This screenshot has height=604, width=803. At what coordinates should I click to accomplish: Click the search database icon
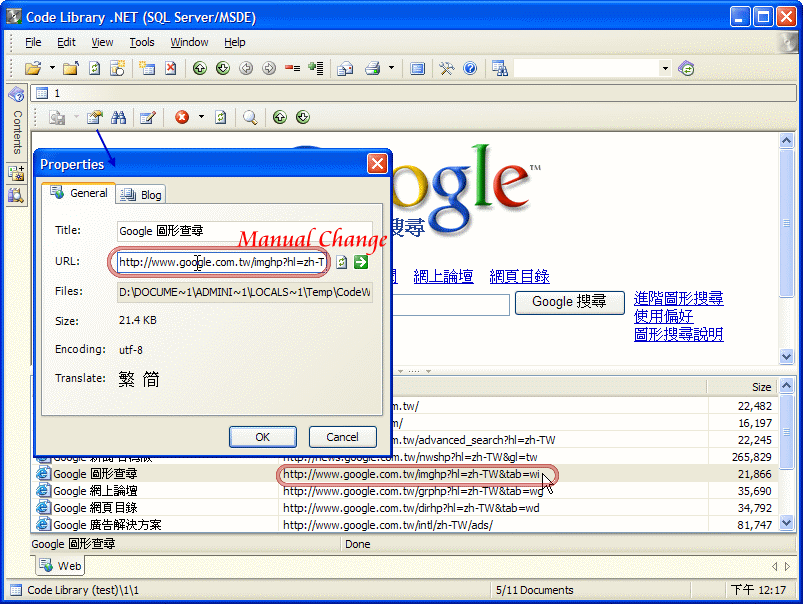[499, 68]
